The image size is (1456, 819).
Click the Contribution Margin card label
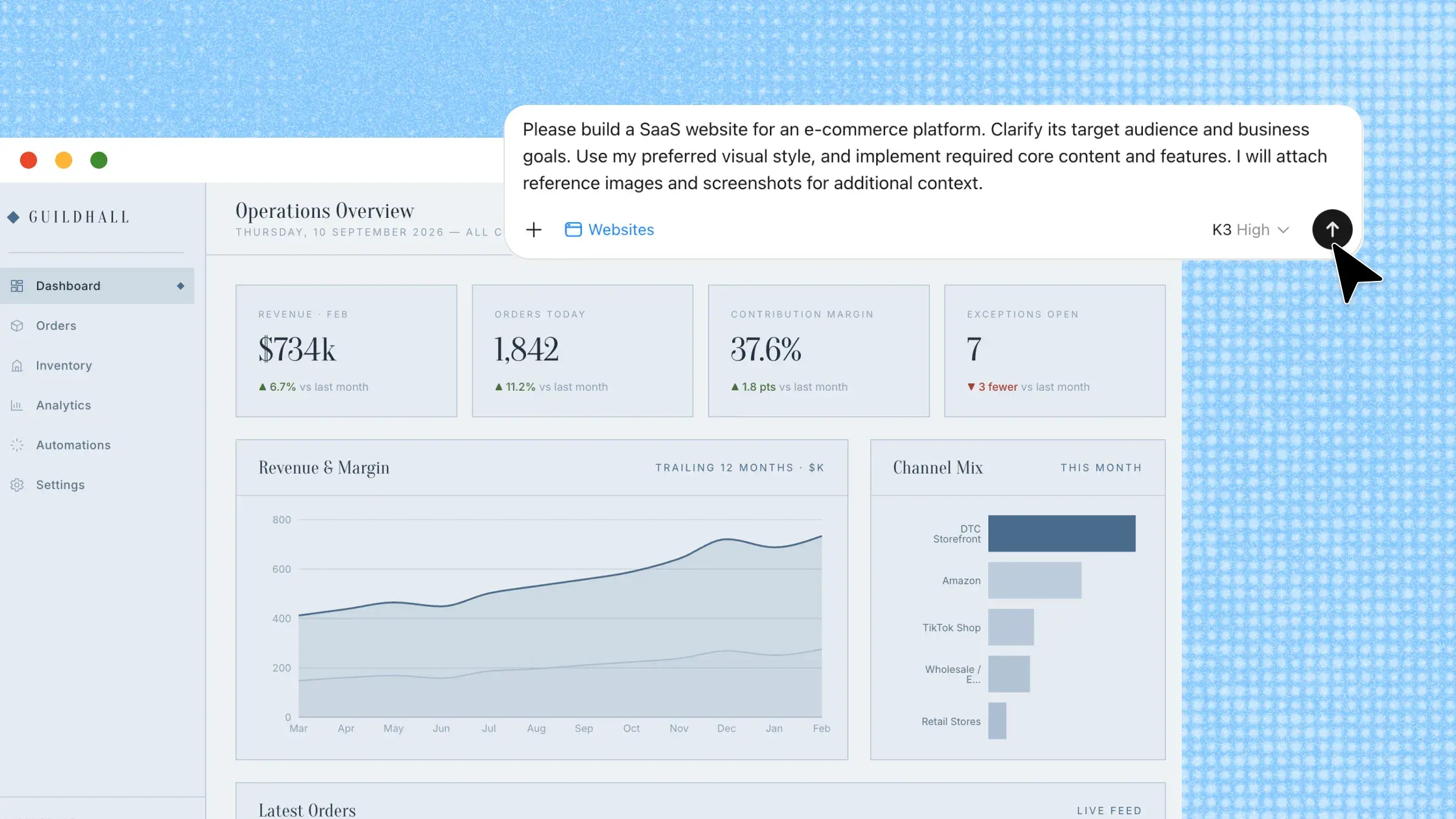(802, 314)
